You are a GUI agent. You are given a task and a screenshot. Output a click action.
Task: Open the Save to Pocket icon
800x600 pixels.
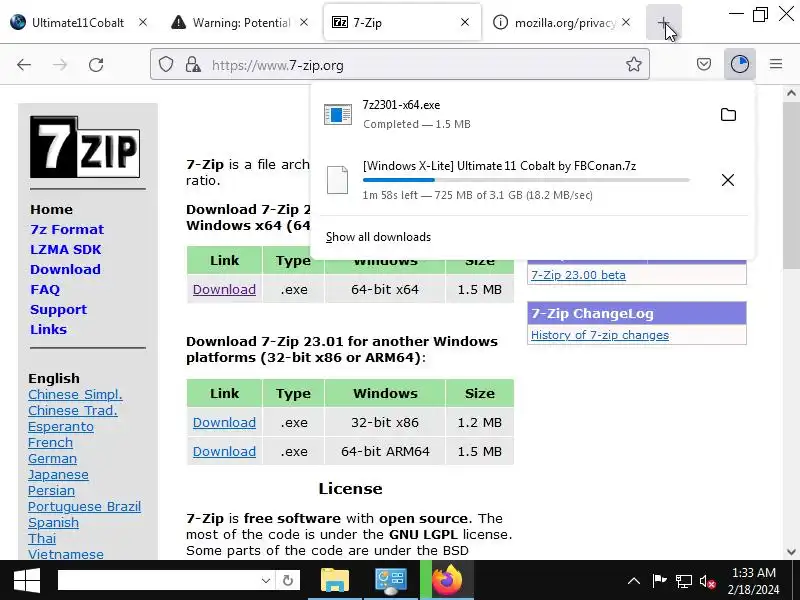click(x=704, y=64)
